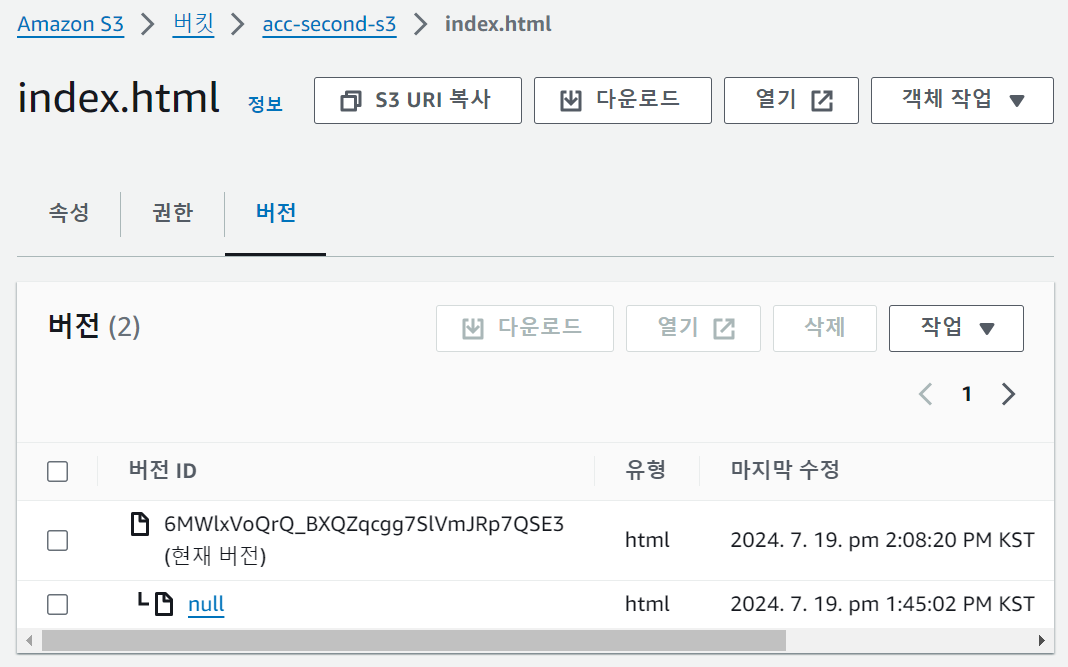The height and width of the screenshot is (667, 1068).
Task: Click the 2:08:20 PM KST modified time
Action: pyautogui.click(x=882, y=540)
